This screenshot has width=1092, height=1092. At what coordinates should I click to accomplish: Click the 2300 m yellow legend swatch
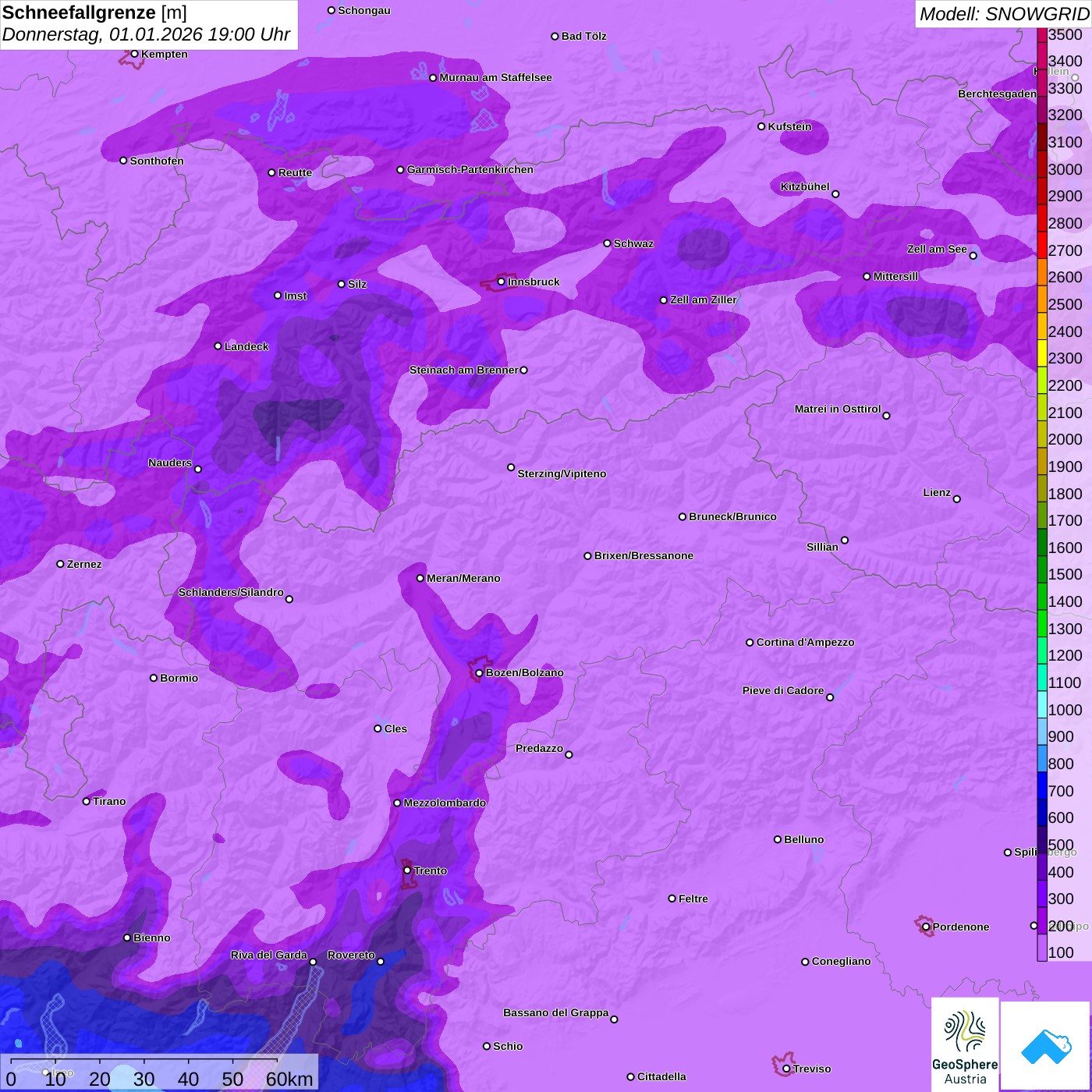click(x=1042, y=353)
